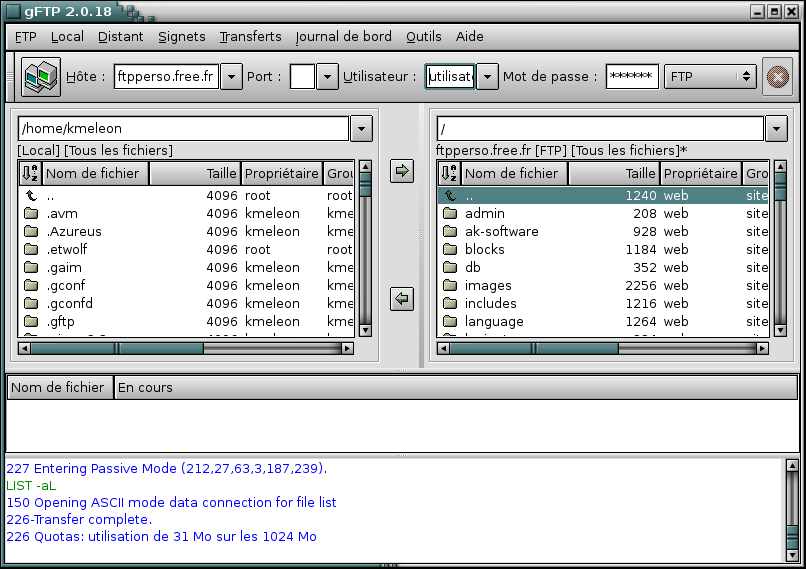Select the remote ak-software folder icon
Viewport: 806px width, 569px height.
[450, 231]
